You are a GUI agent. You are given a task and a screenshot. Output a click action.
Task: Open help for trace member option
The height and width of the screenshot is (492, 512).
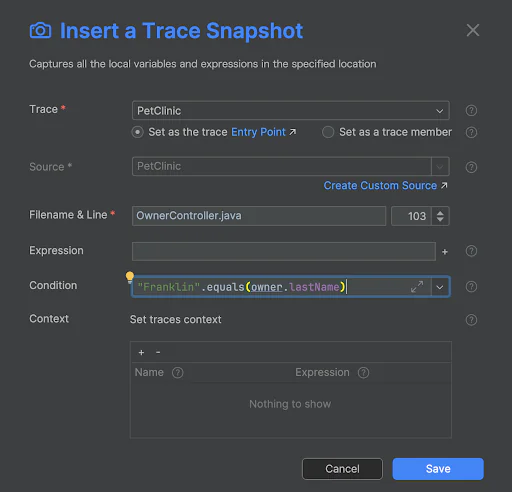click(x=471, y=132)
